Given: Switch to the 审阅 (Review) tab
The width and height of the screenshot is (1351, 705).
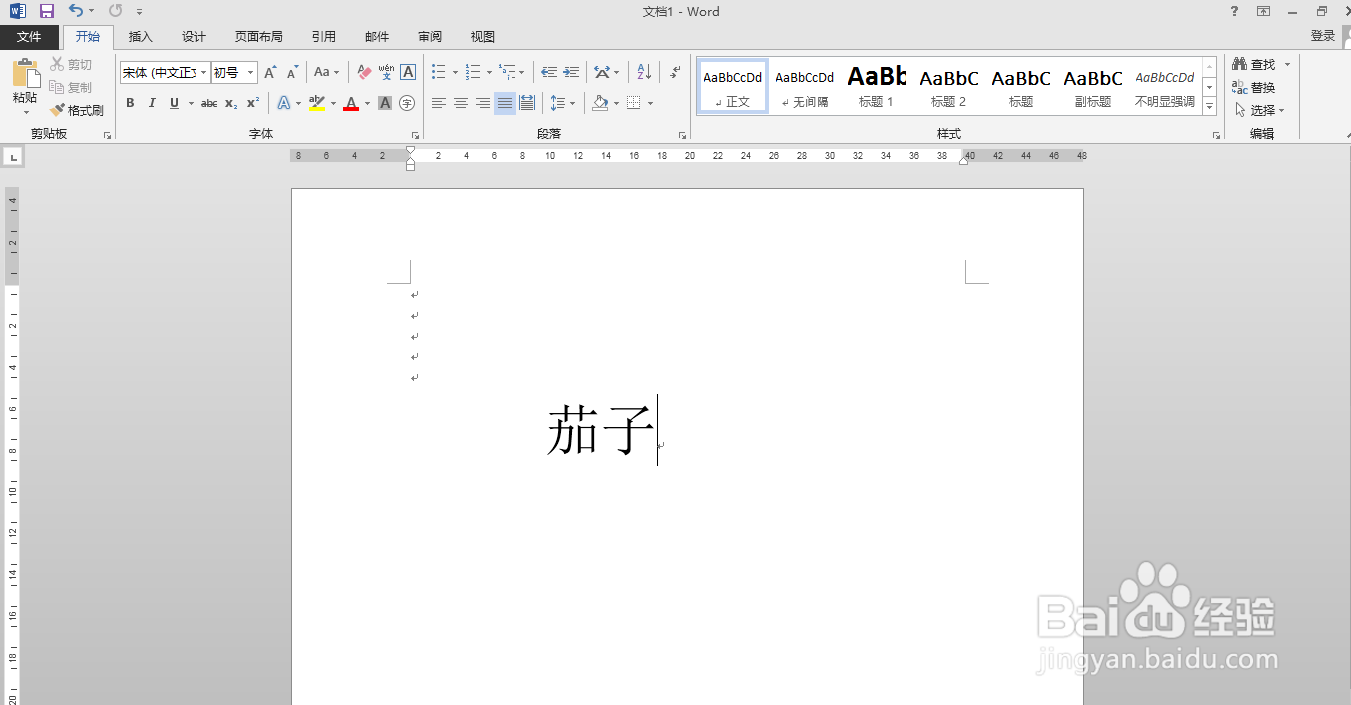Looking at the screenshot, I should tap(430, 37).
